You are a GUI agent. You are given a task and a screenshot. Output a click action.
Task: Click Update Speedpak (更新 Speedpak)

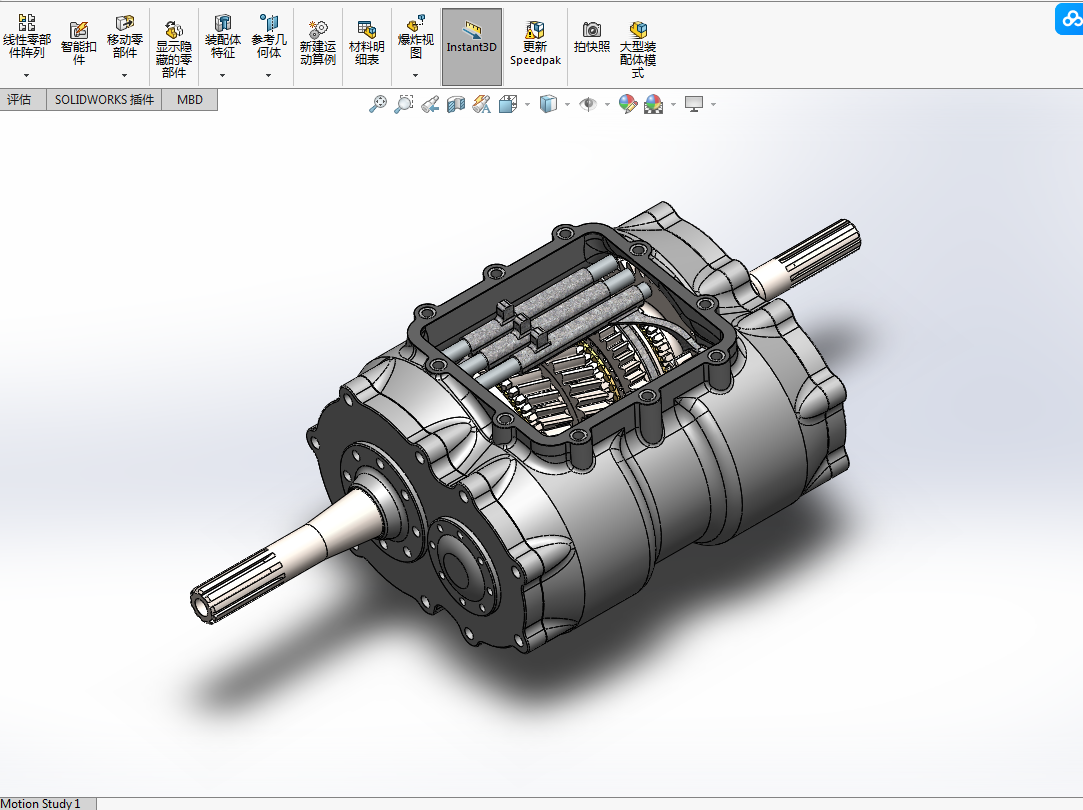pos(535,43)
